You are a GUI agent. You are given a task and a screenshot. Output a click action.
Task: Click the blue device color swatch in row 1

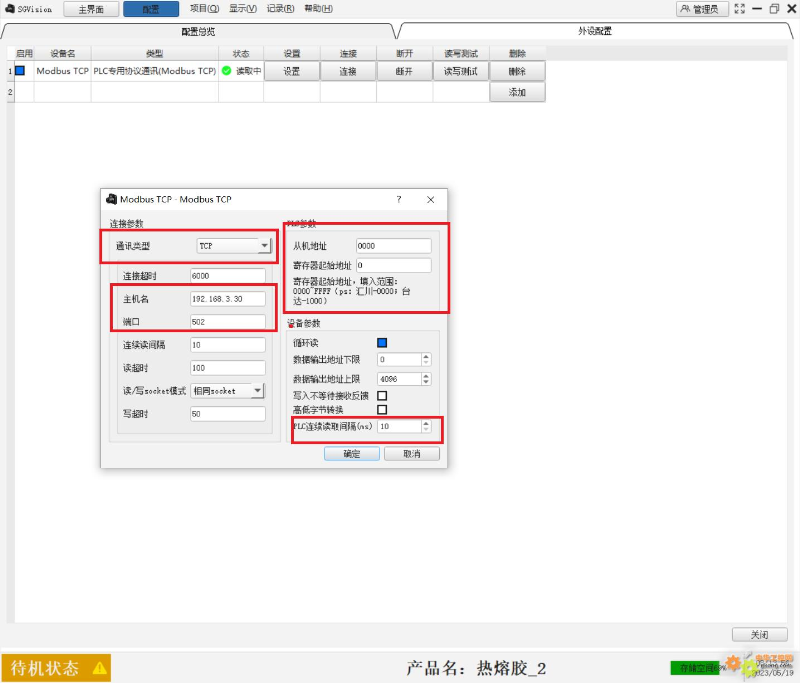pos(21,71)
